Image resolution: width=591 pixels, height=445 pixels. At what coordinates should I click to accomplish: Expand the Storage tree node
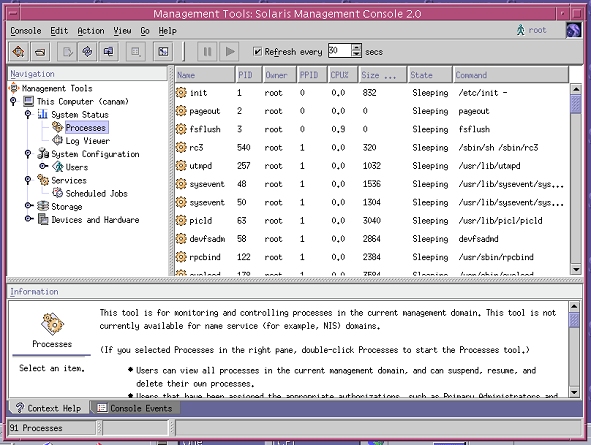pos(29,205)
